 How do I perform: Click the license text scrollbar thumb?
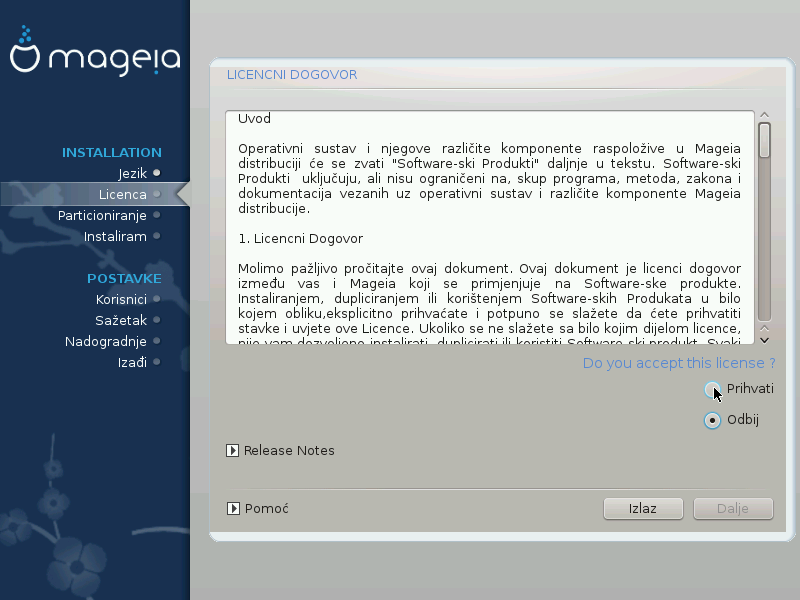pyautogui.click(x=764, y=140)
